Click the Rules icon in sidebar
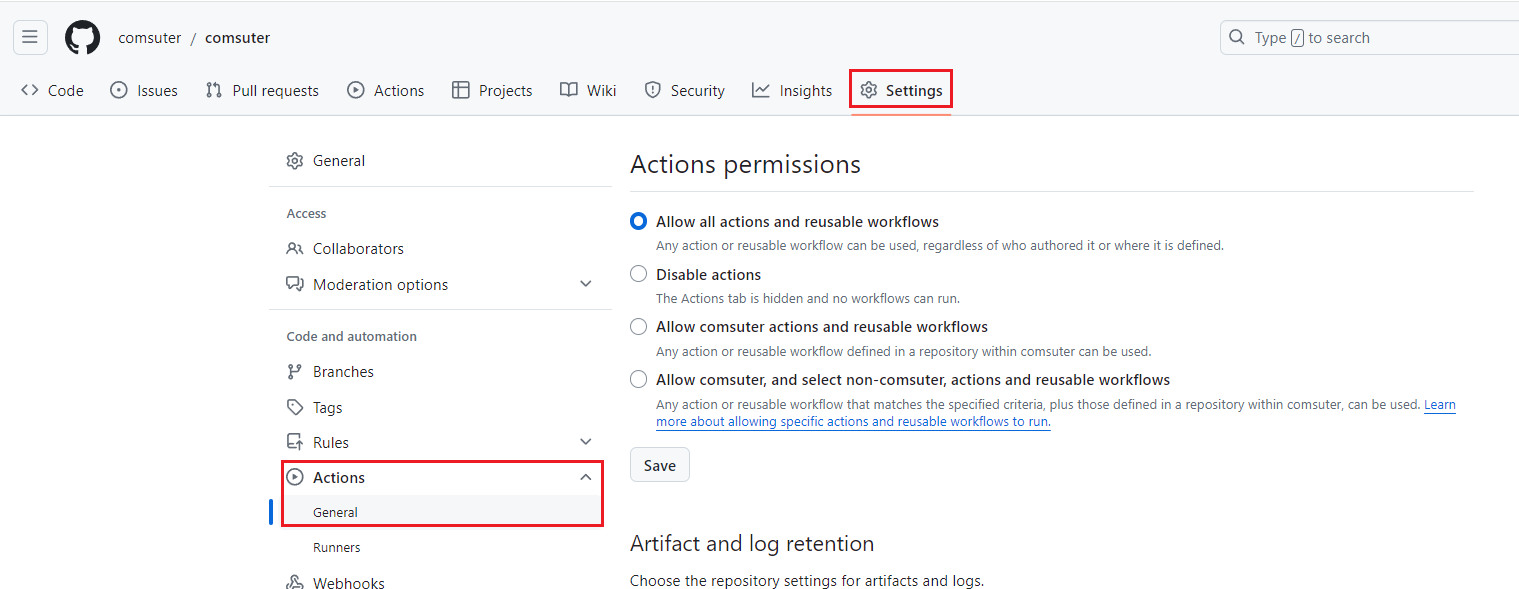1519x589 pixels. 295,442
